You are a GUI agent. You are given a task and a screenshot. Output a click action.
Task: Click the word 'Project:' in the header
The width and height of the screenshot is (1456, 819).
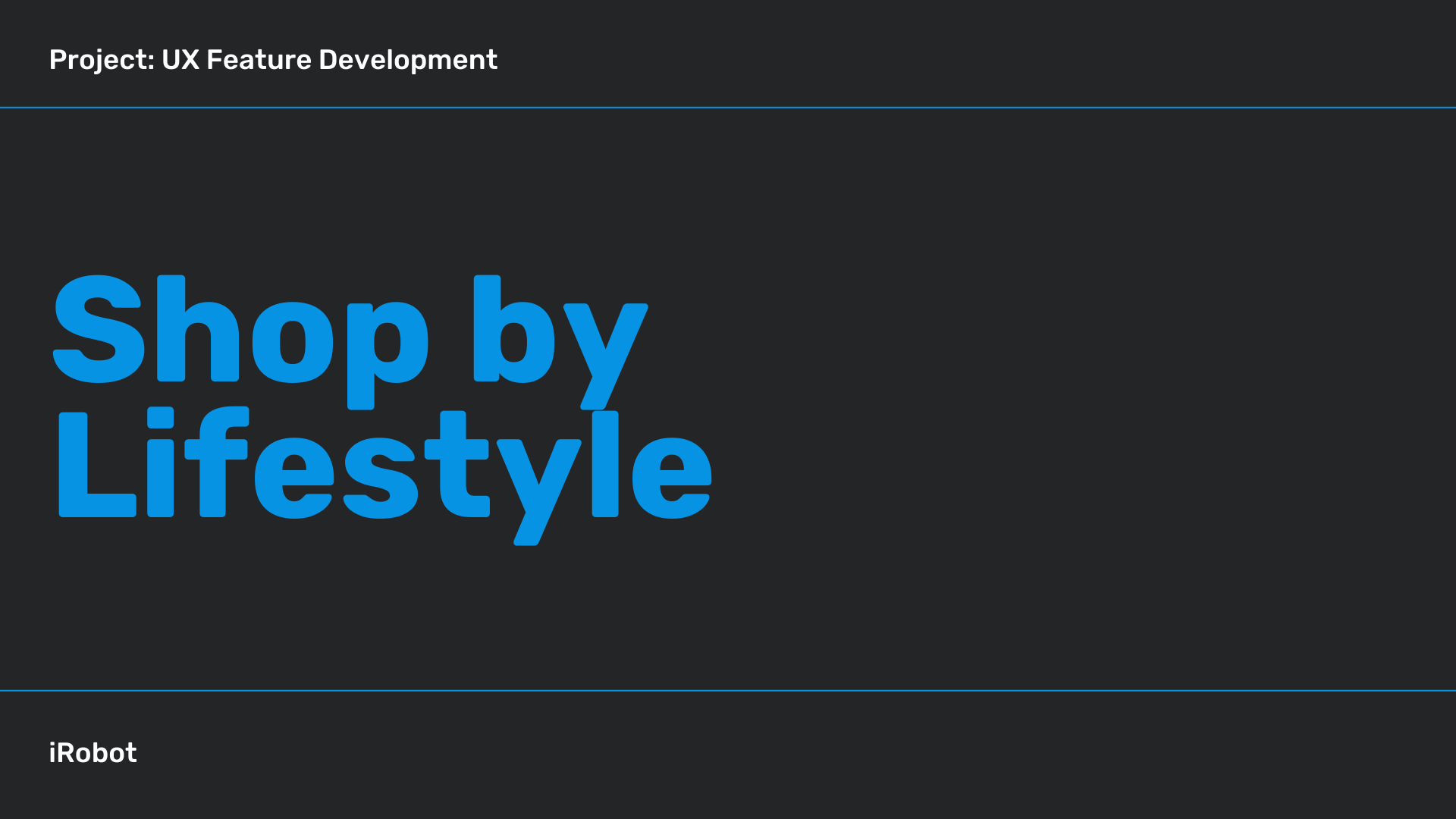tap(102, 60)
